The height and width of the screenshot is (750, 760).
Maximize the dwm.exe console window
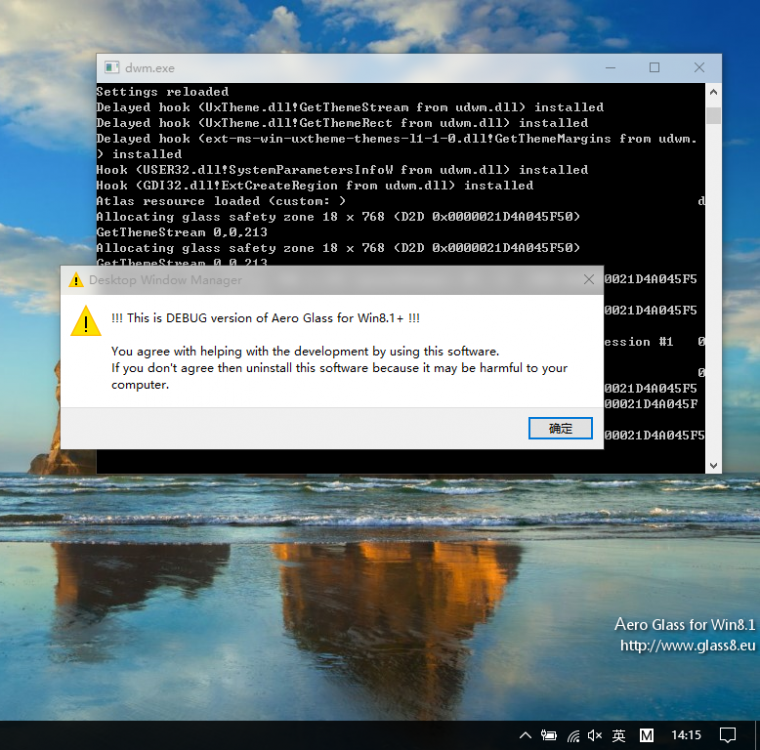click(654, 68)
